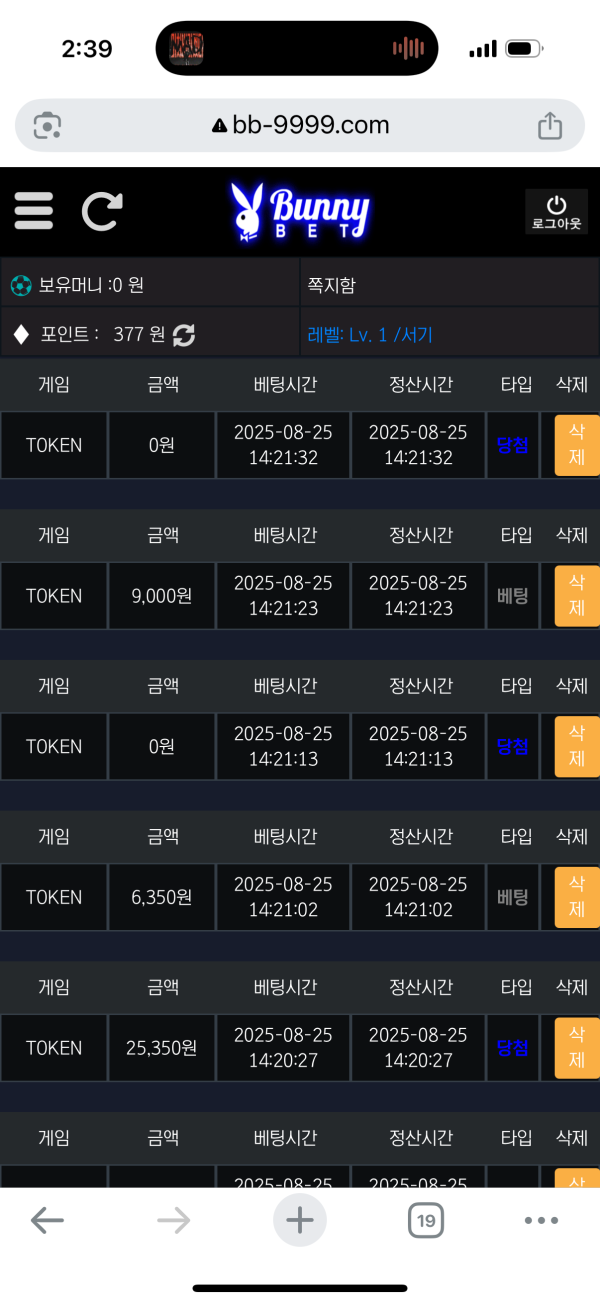This screenshot has height=1304, width=600.
Task: Tap the bb-9999.com address field
Action: (x=300, y=126)
